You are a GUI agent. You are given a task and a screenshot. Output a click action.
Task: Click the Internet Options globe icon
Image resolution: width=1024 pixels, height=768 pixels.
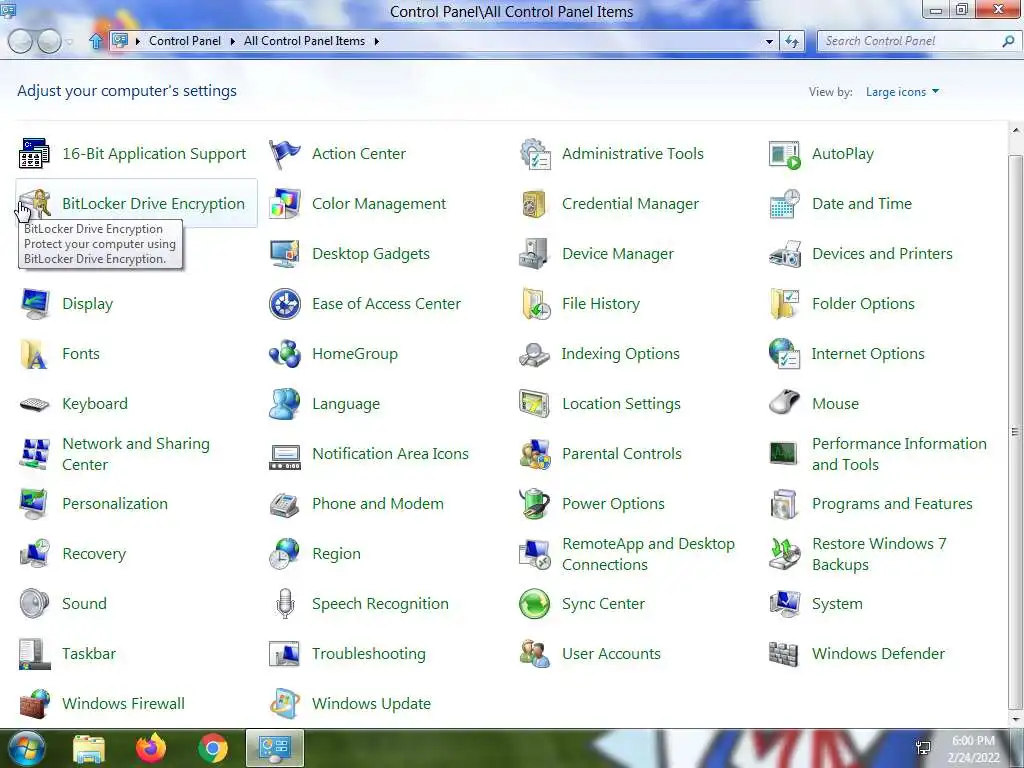click(784, 354)
